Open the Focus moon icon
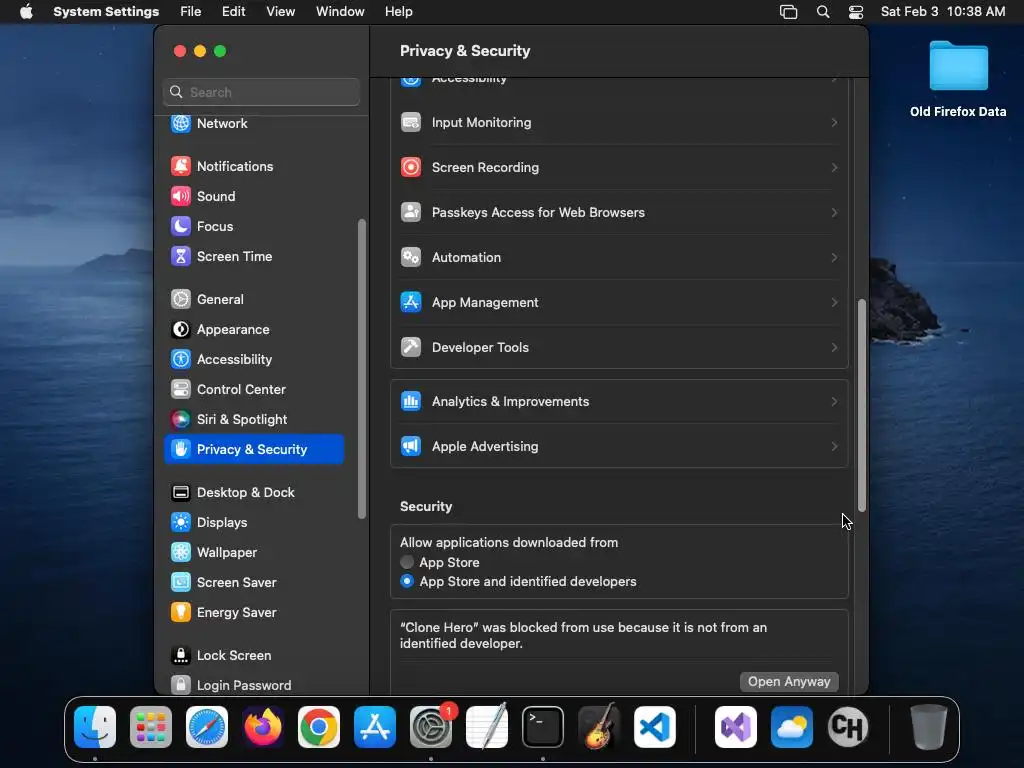 click(181, 226)
